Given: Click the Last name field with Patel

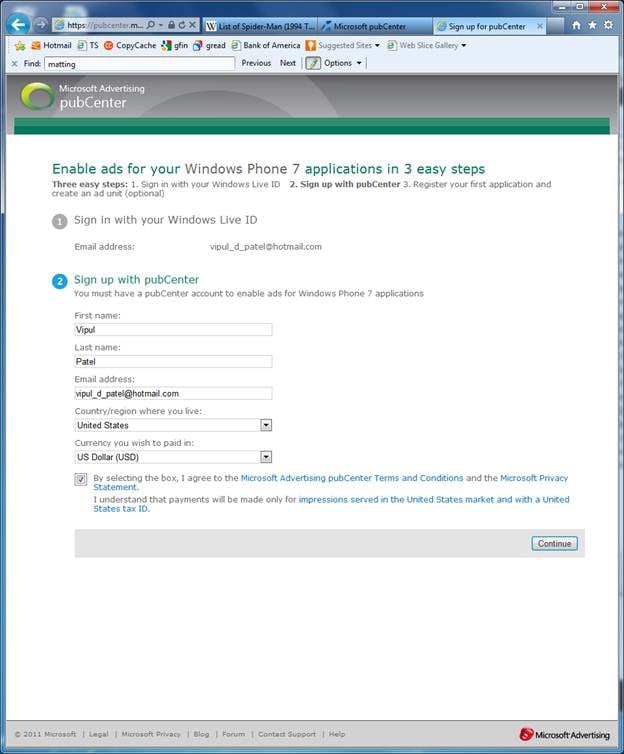Looking at the screenshot, I should [x=173, y=362].
